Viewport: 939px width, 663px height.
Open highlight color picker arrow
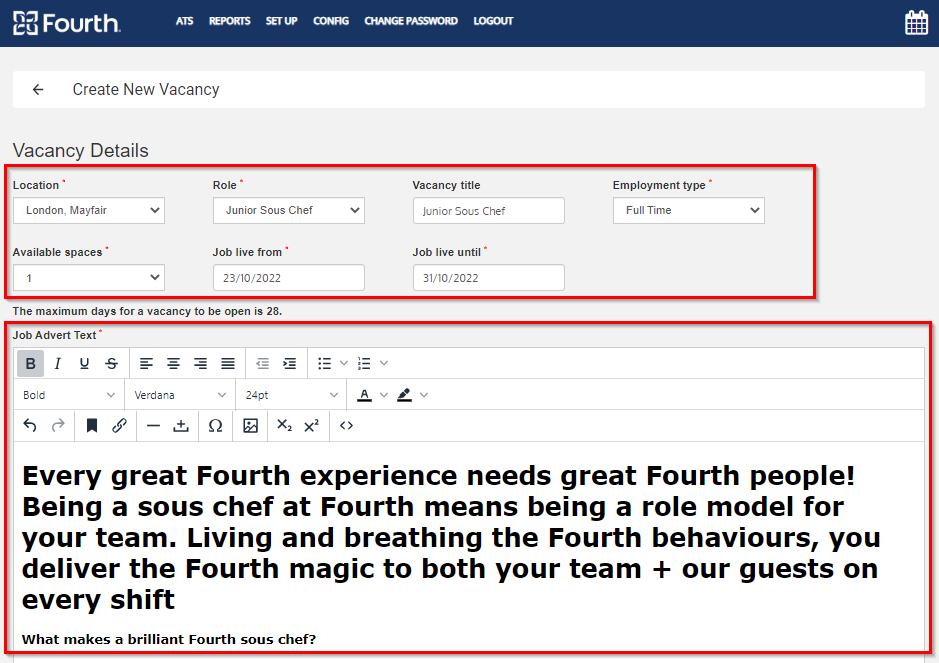[424, 395]
